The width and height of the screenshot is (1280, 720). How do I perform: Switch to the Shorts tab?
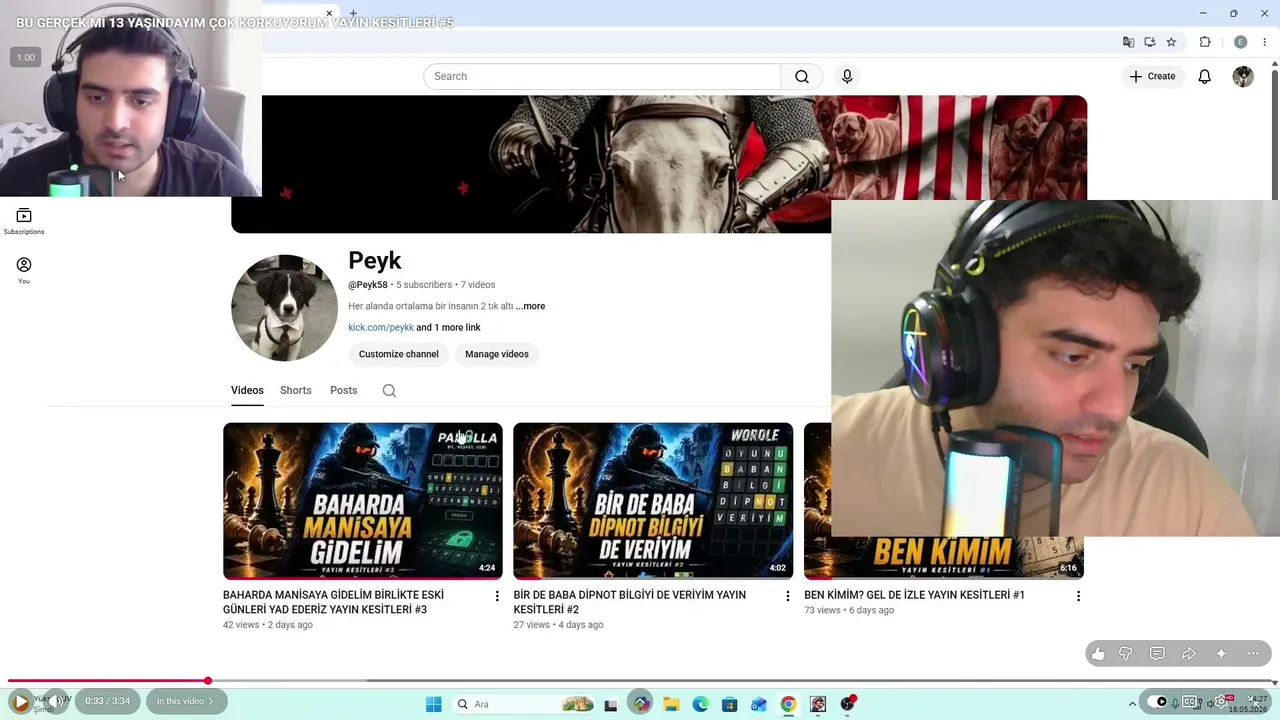point(296,391)
